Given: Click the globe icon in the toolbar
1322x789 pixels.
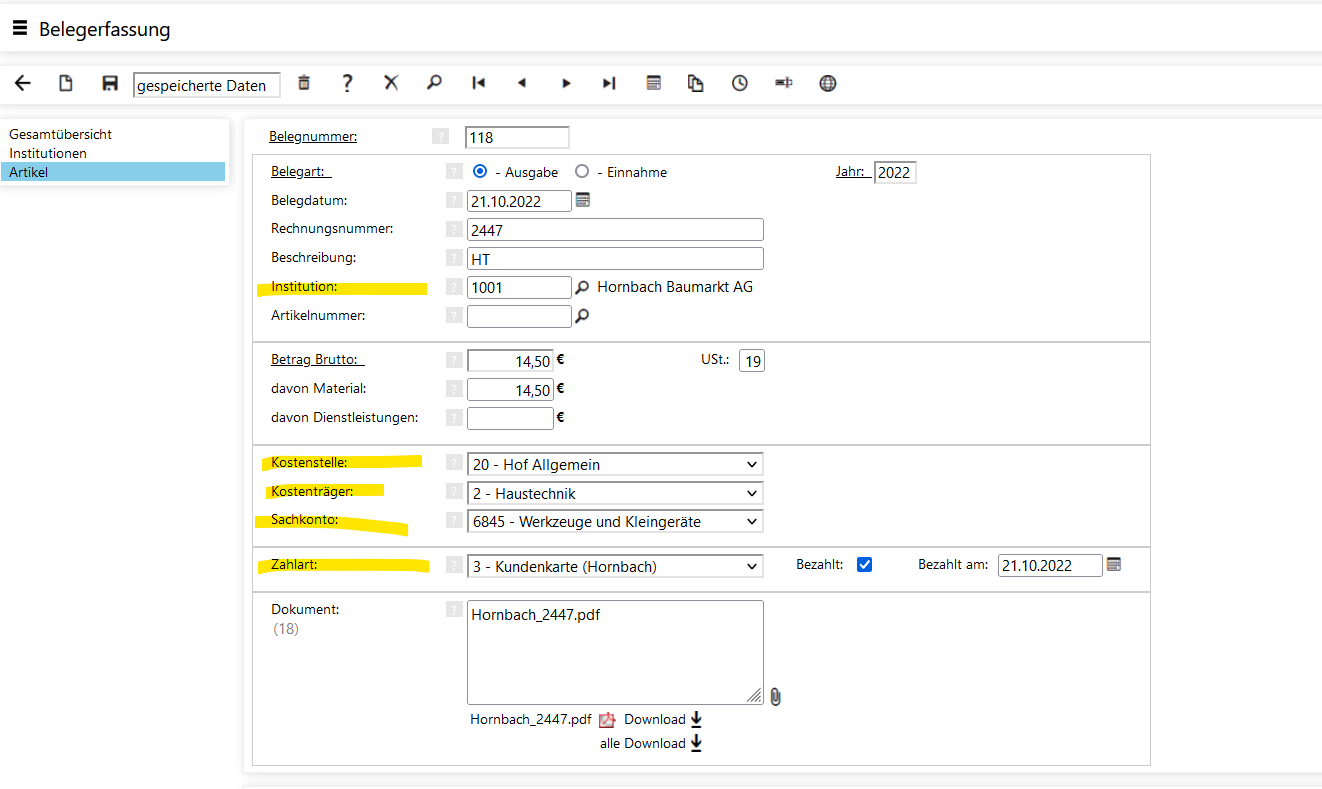Looking at the screenshot, I should (827, 84).
